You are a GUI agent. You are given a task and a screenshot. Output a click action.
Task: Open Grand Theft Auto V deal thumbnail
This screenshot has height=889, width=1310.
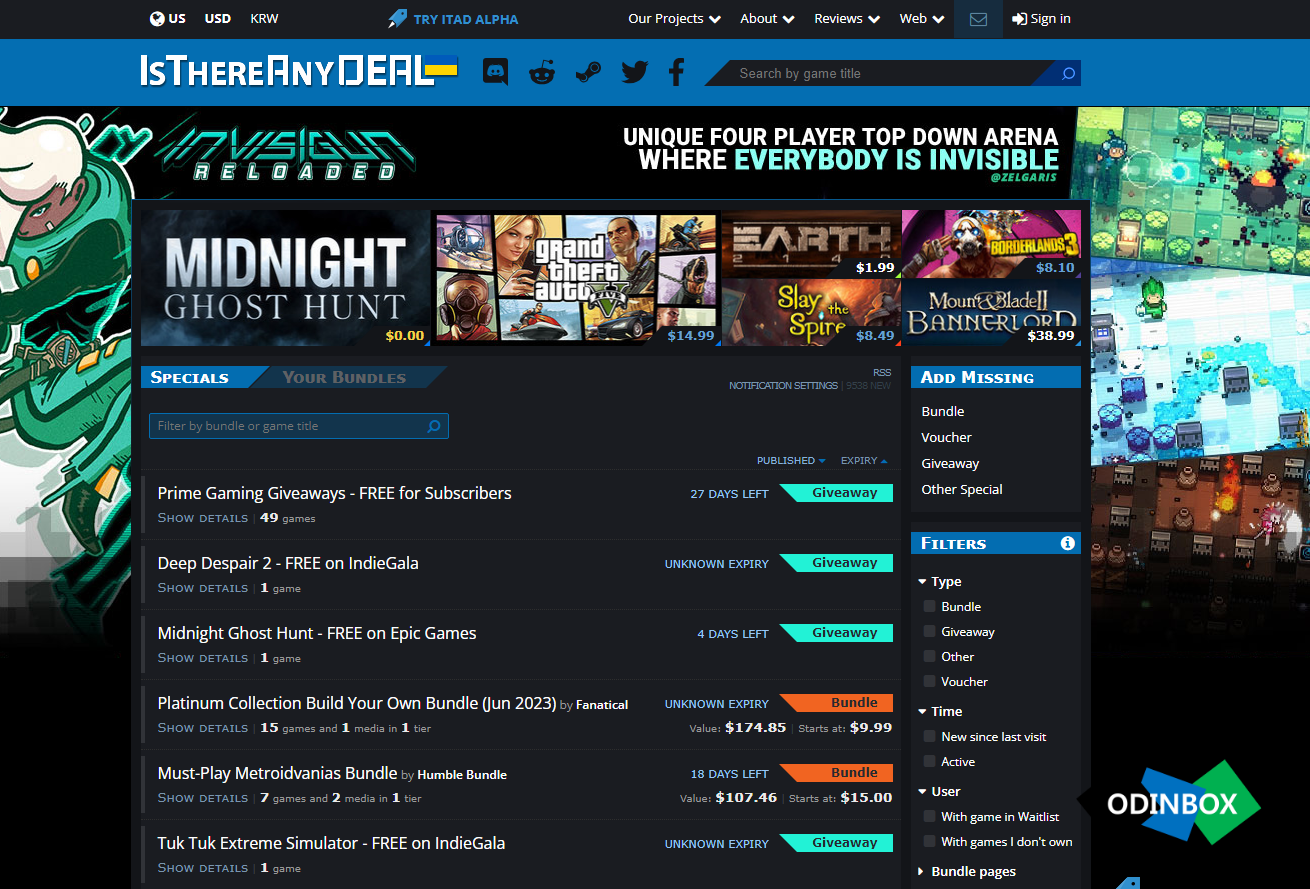click(x=576, y=278)
